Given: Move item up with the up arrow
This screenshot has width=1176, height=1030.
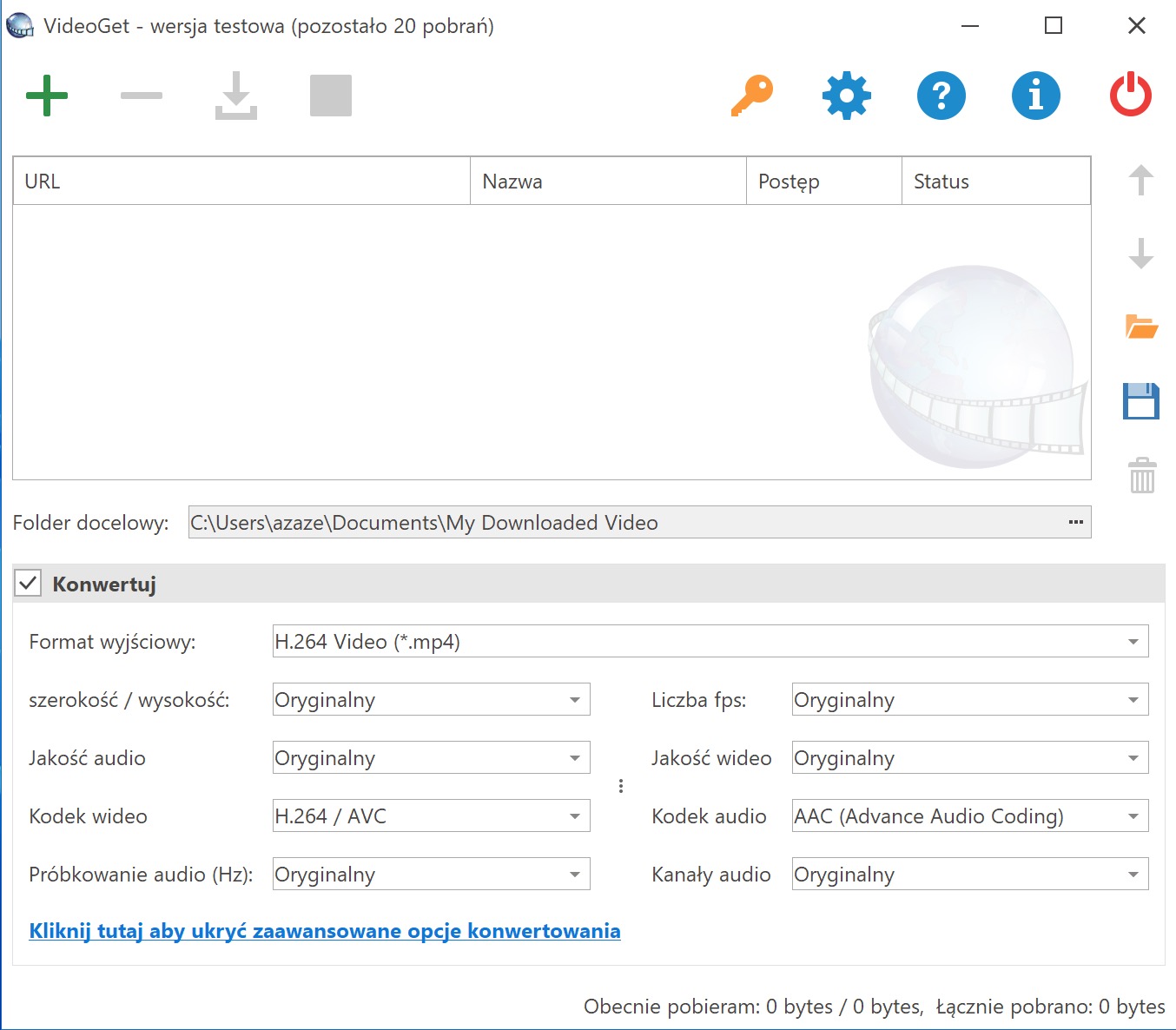Looking at the screenshot, I should click(x=1141, y=181).
